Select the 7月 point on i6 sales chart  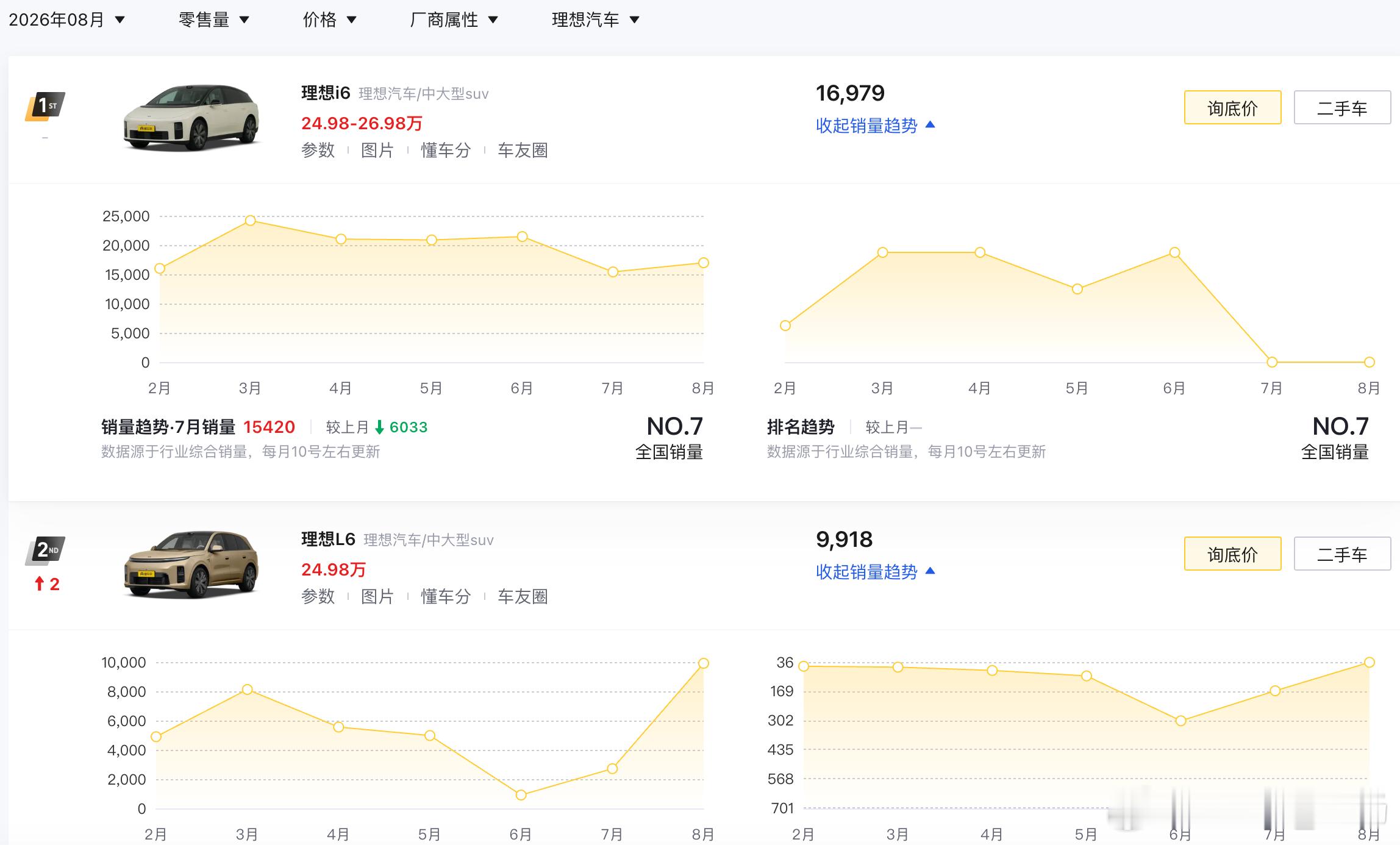tap(613, 272)
